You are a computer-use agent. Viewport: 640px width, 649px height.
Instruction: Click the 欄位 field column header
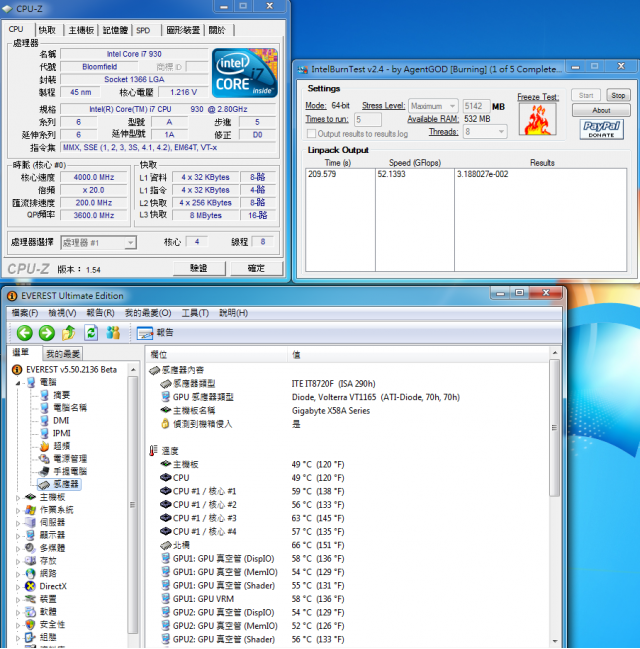click(217, 355)
